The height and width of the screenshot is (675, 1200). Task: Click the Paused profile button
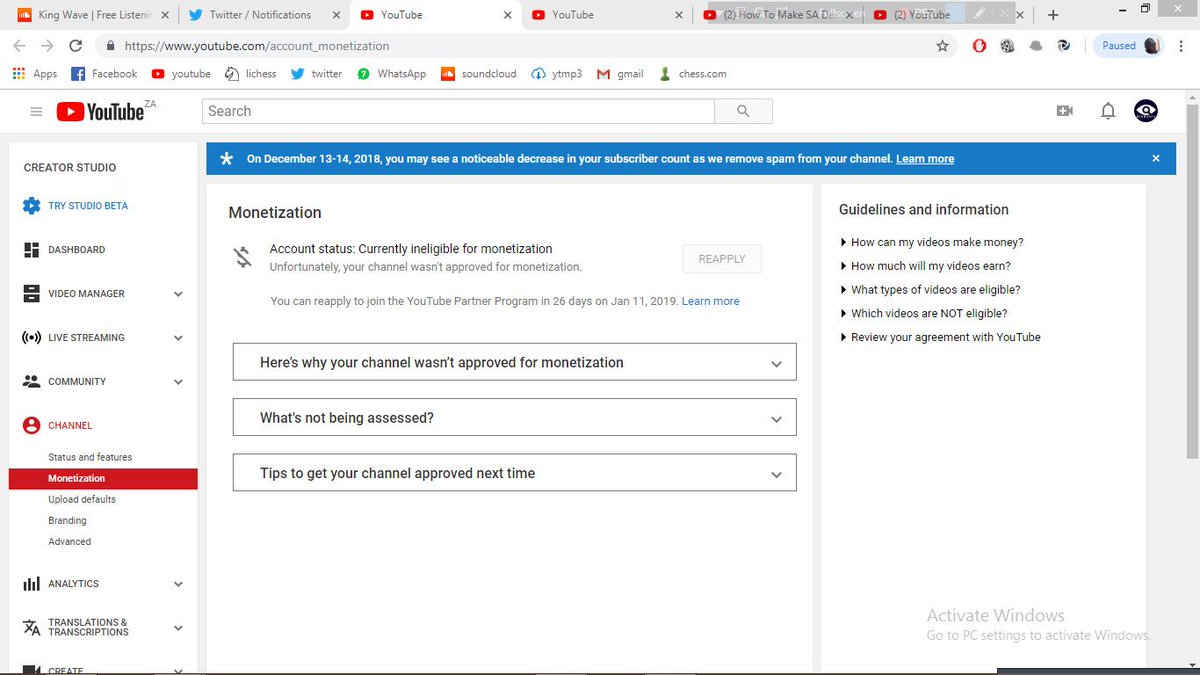tap(1130, 46)
